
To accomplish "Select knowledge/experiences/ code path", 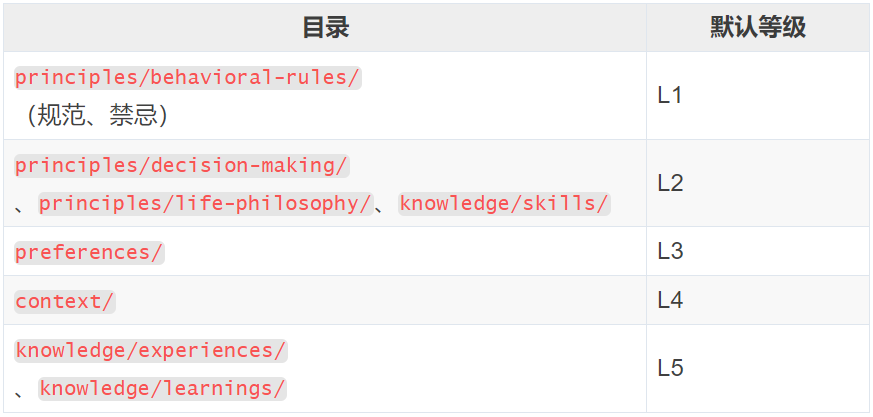I will click(x=151, y=351).
